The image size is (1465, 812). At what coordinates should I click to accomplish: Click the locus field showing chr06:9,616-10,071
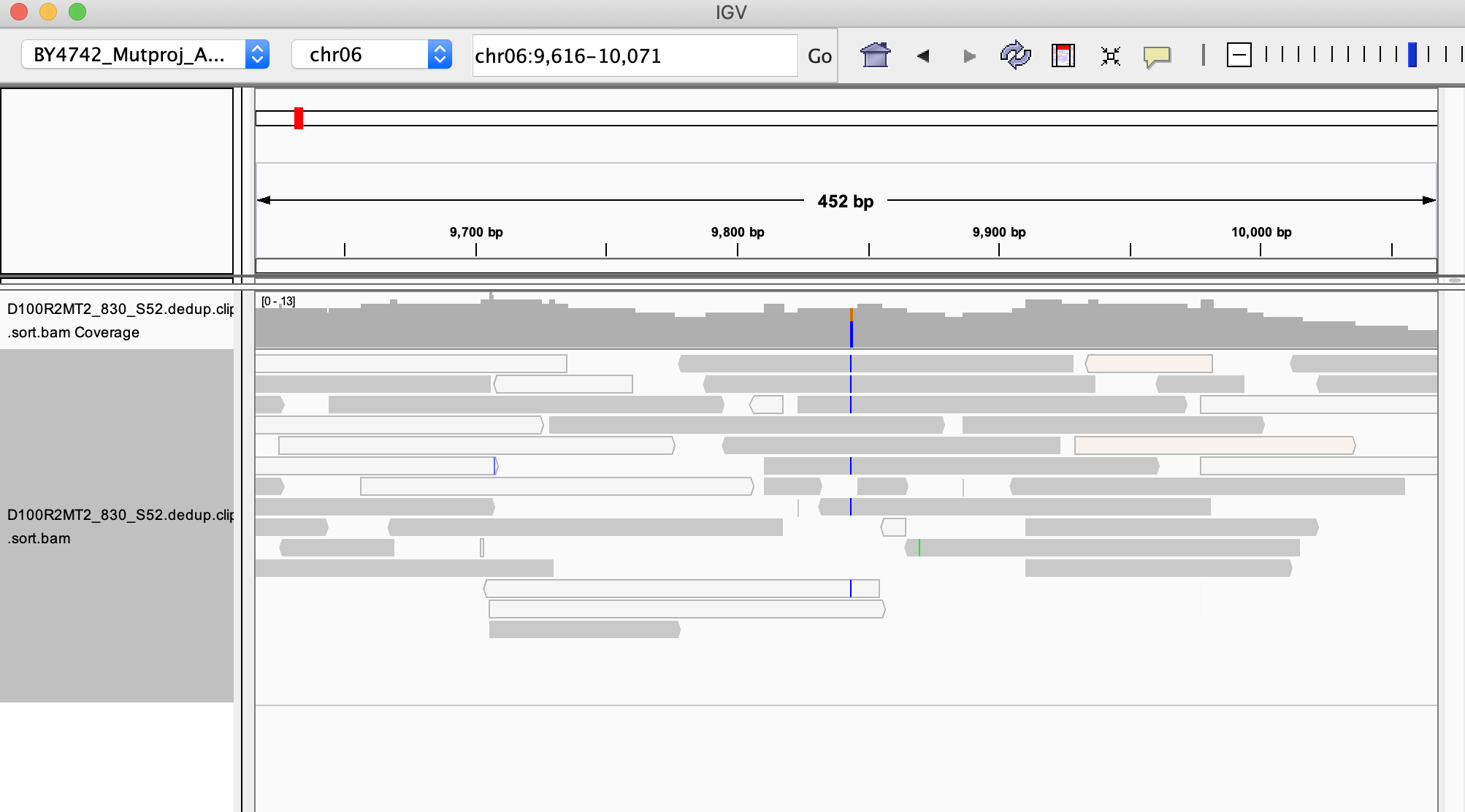(x=634, y=54)
